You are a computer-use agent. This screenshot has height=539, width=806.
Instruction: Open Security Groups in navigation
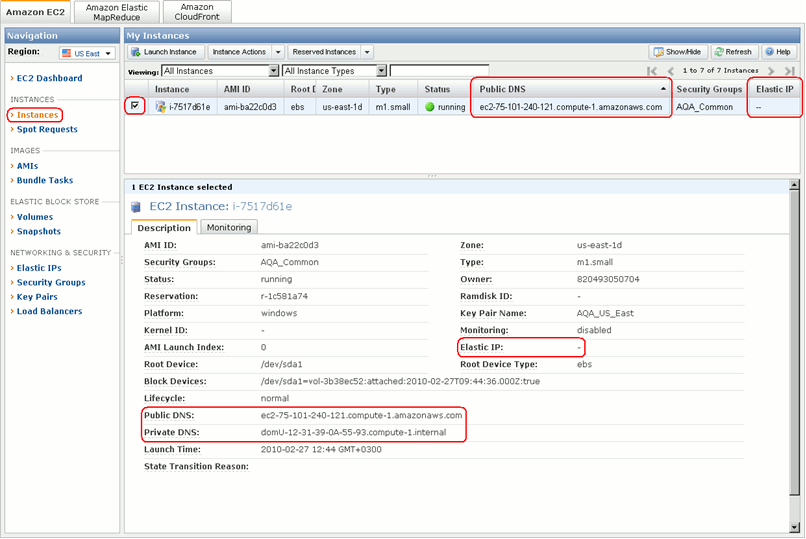pyautogui.click(x=51, y=282)
